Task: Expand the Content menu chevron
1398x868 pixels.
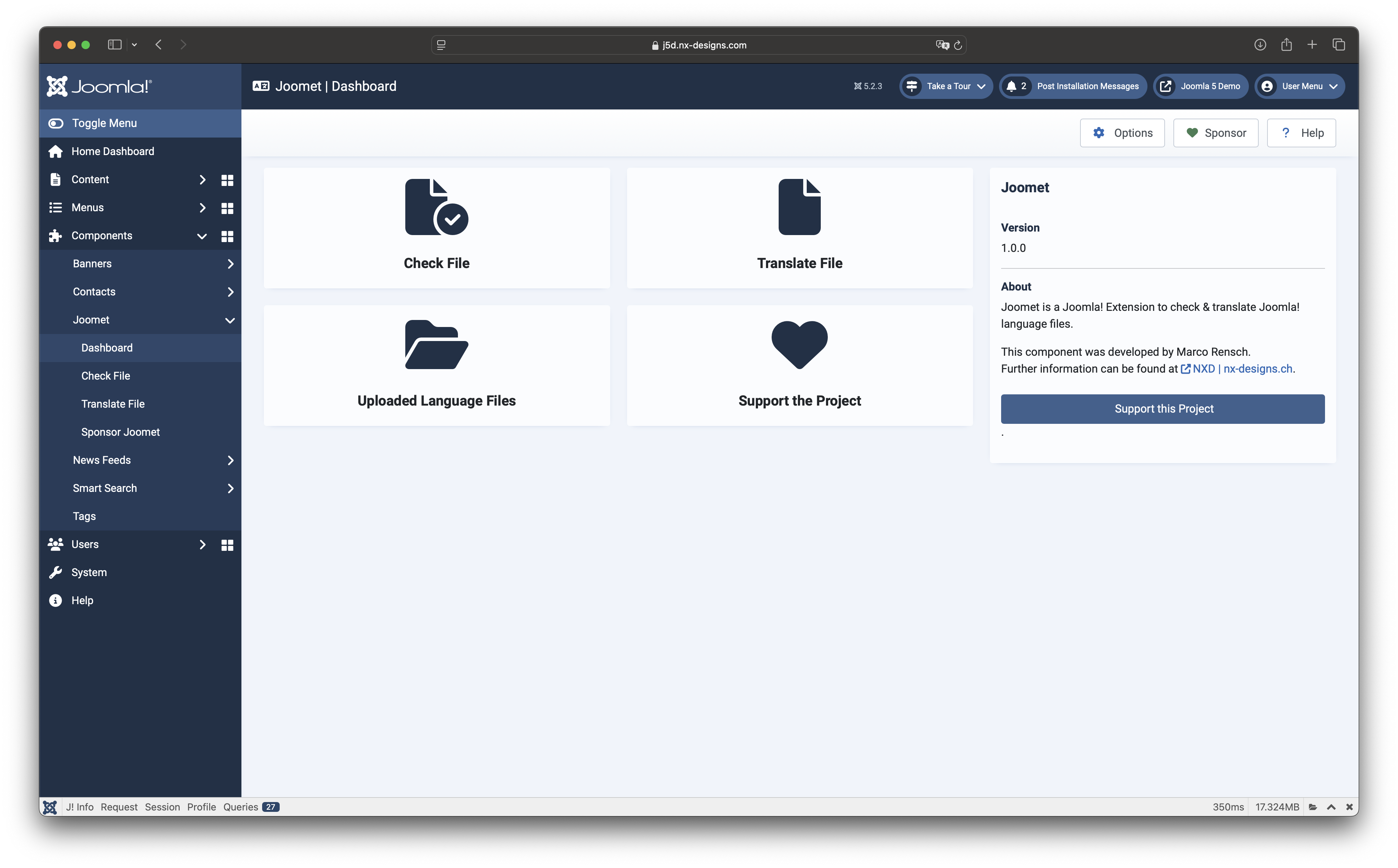Action: point(202,180)
